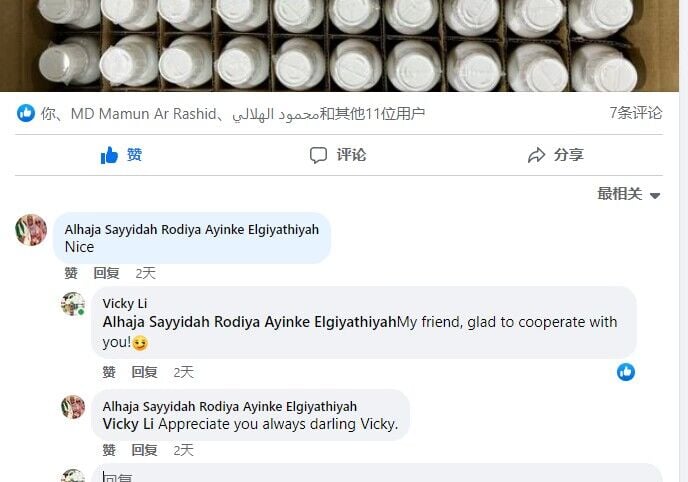Open Alhaja's avatar on the Appreciate reply
688x482 pixels.
(73, 407)
